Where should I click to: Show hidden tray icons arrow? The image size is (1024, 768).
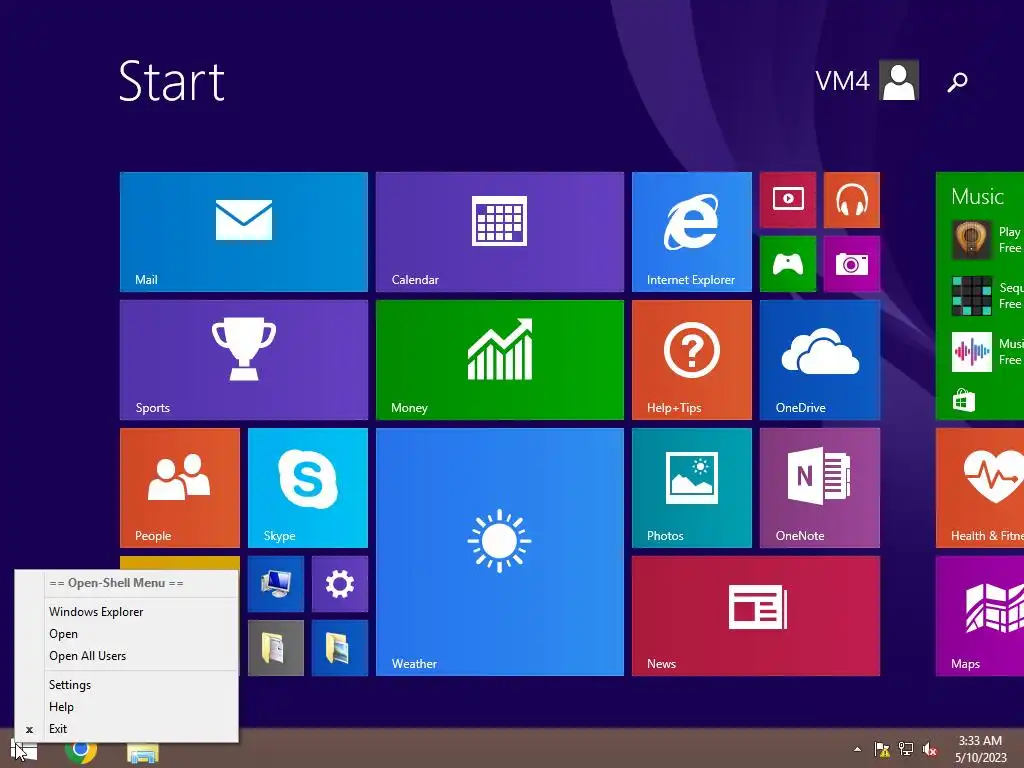pos(857,749)
